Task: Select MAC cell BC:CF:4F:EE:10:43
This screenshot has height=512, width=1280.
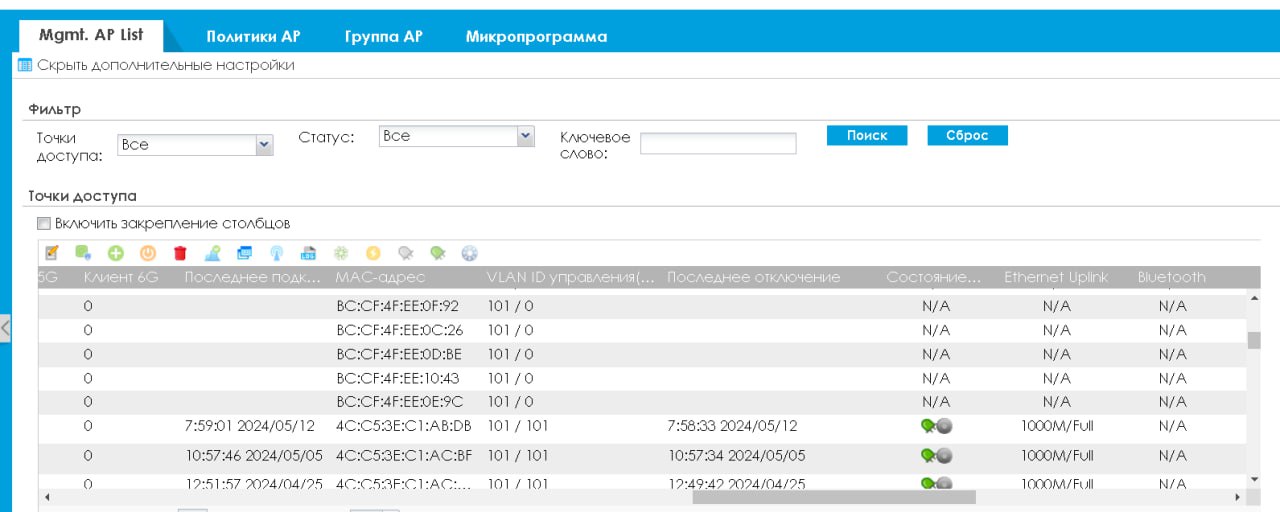Action: click(397, 378)
